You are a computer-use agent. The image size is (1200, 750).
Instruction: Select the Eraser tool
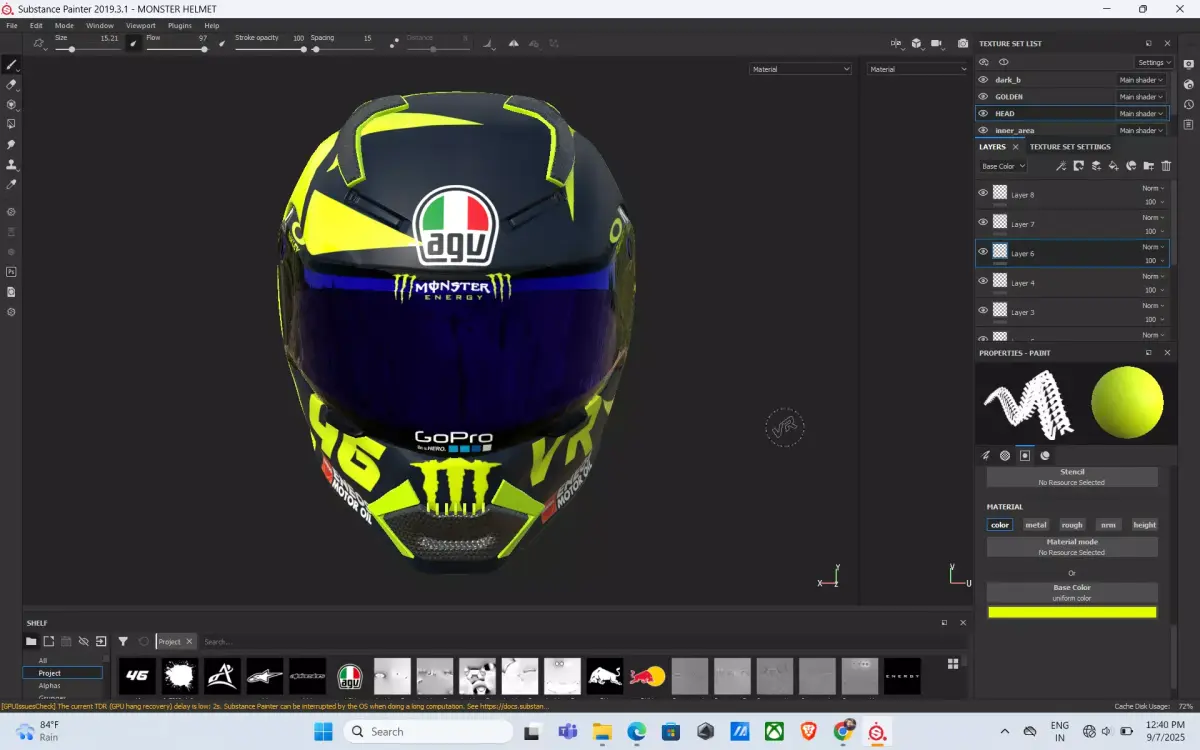point(11,84)
